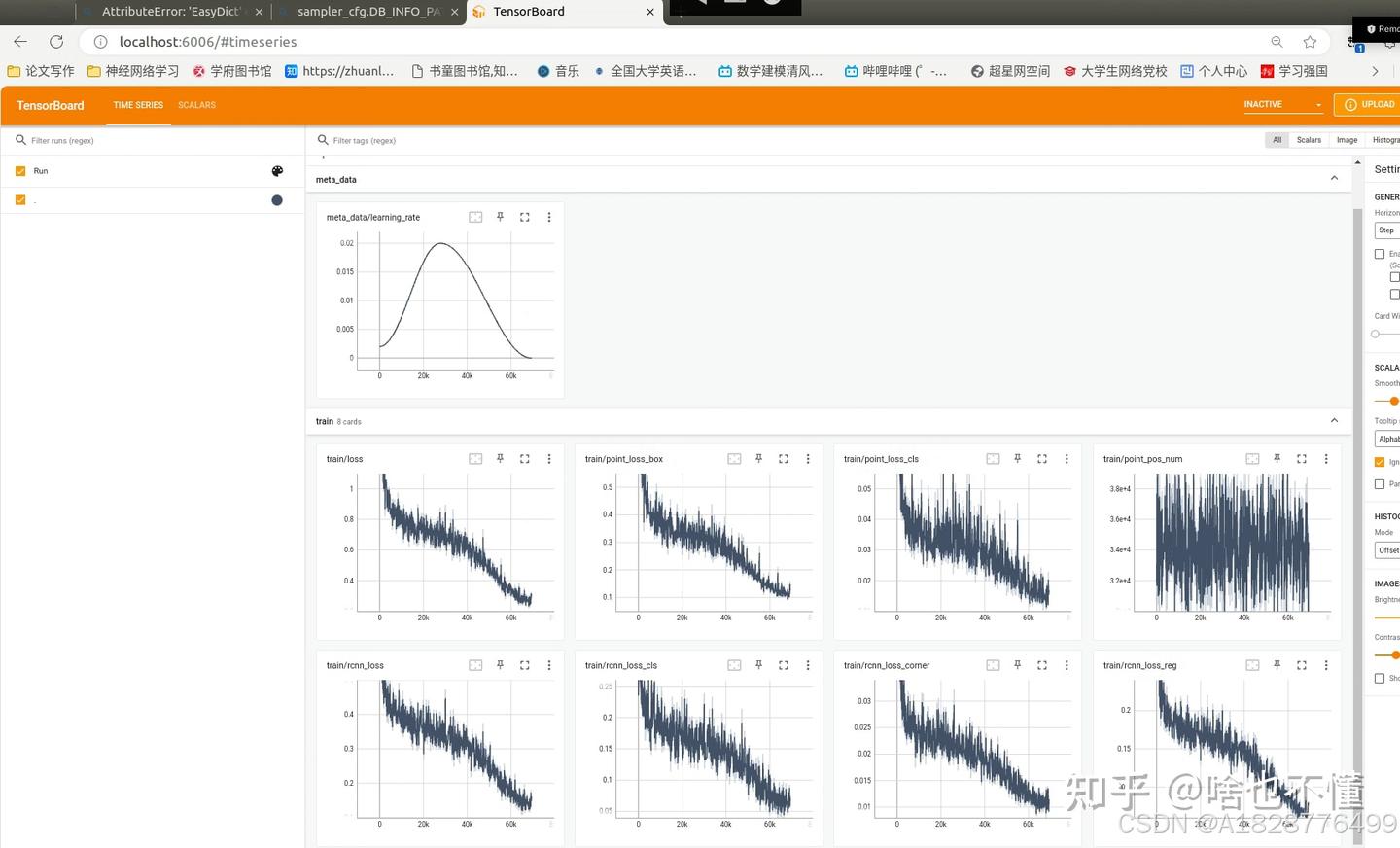Open more options for train/point_loss_box card
Screen dimensions: 1400x848
808,459
